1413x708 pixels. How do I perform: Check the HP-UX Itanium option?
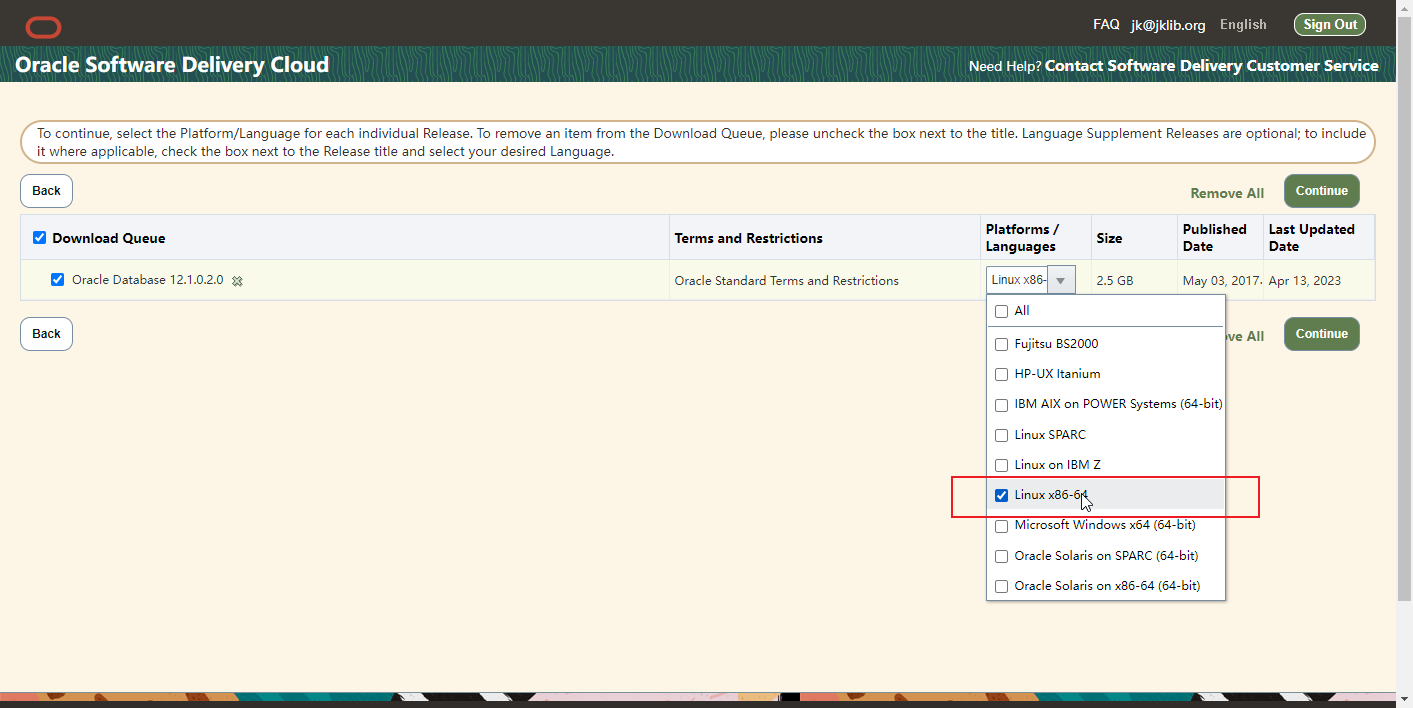(1001, 374)
